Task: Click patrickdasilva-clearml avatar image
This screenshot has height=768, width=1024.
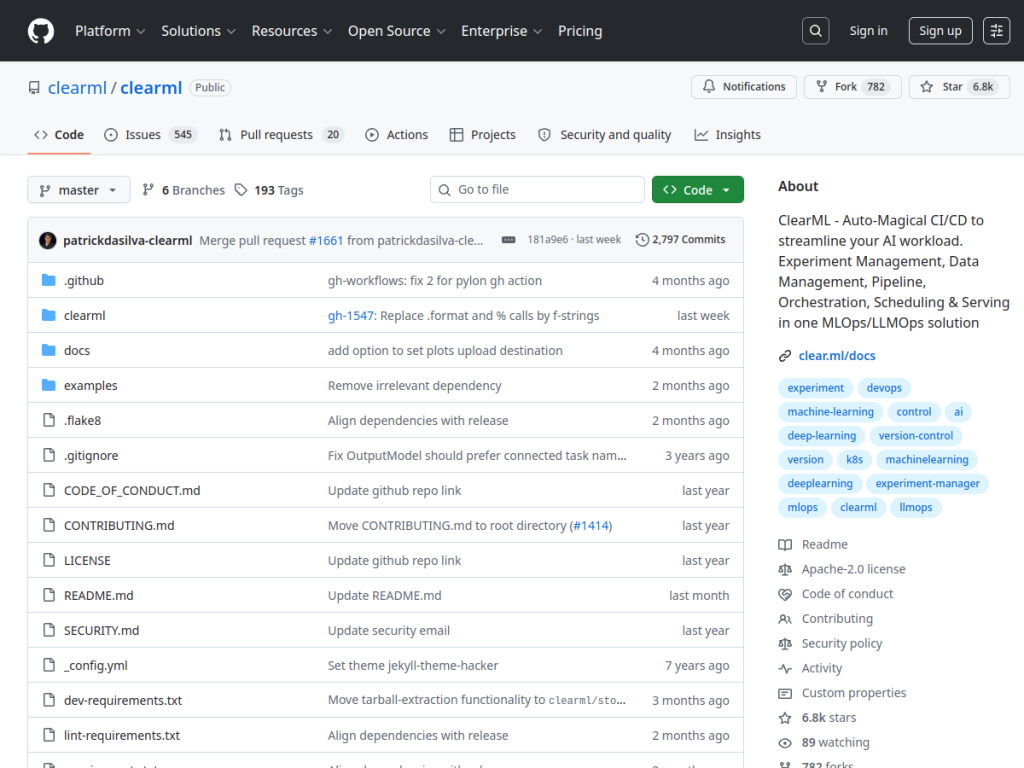Action: [48, 240]
